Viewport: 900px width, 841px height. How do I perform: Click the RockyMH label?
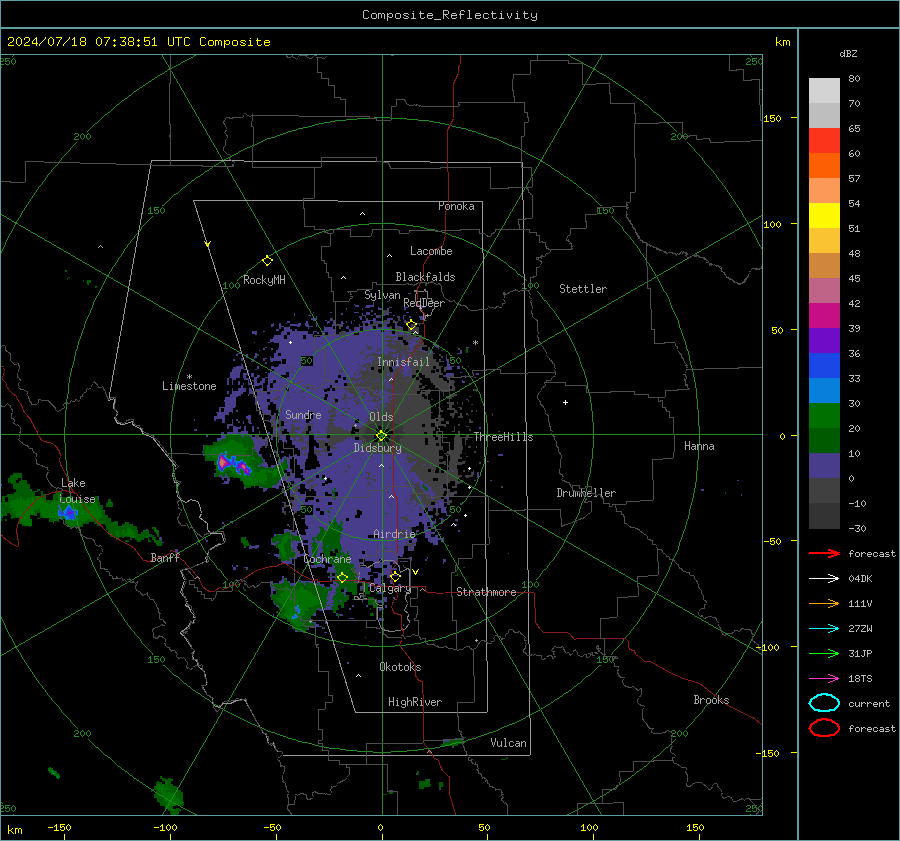[x=264, y=280]
